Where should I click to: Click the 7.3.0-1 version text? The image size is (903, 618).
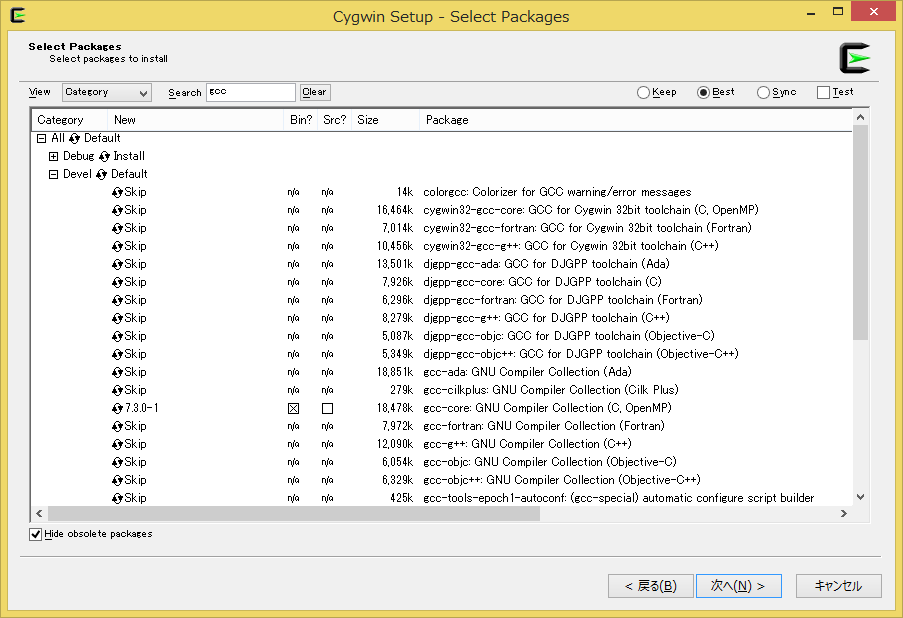tap(142, 408)
